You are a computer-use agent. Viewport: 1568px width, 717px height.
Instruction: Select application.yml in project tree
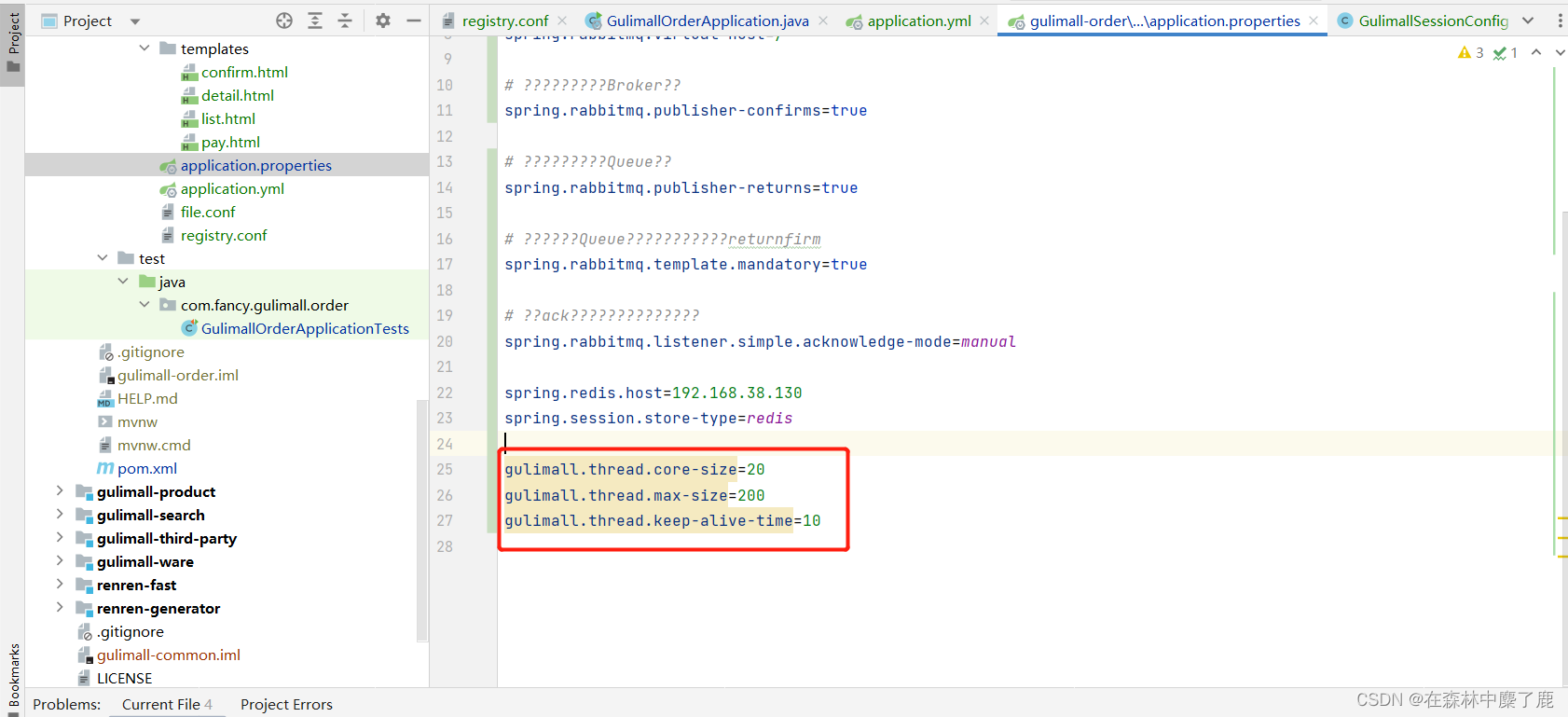[232, 188]
